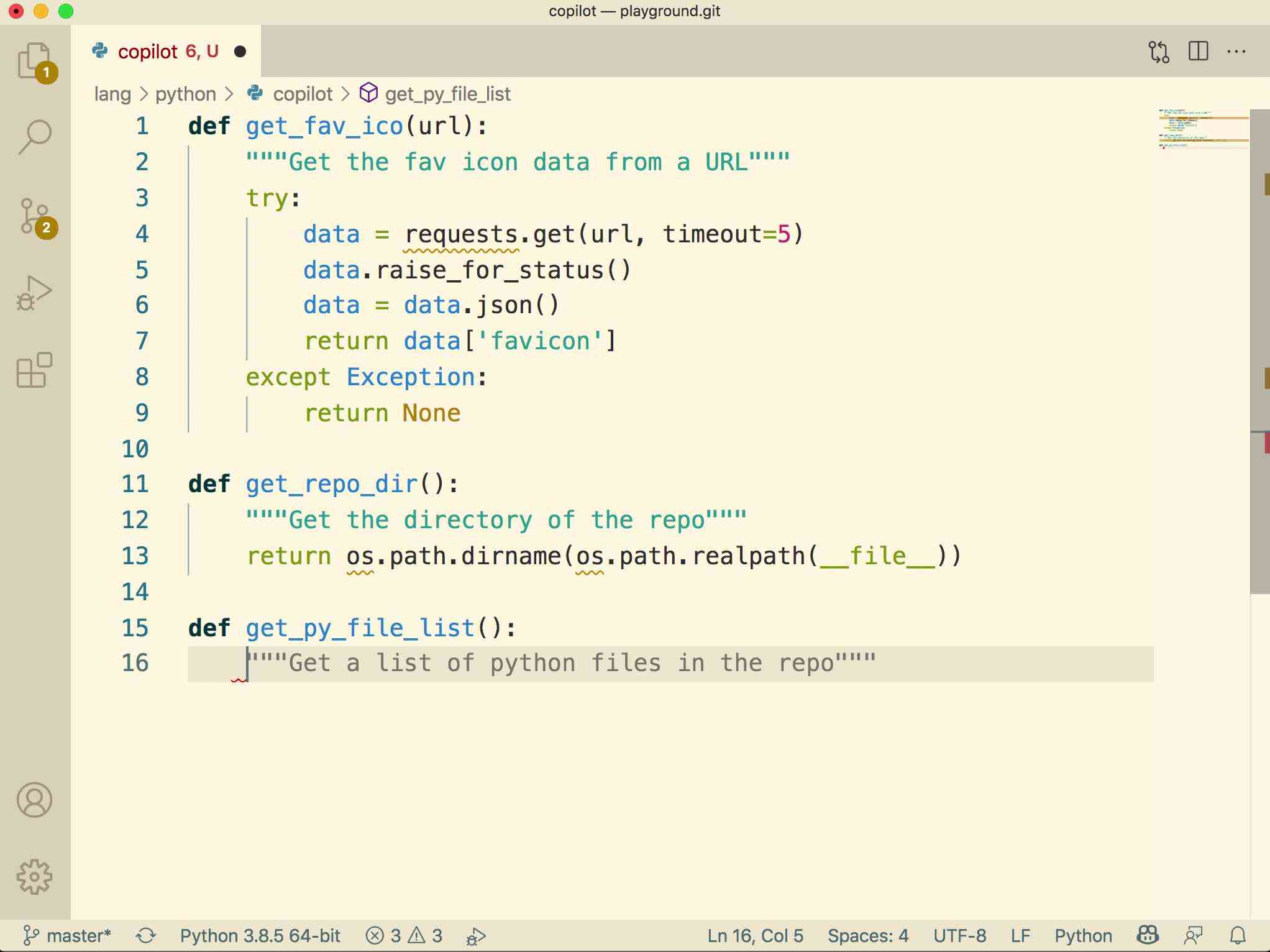Select the copilot editor tab

(166, 52)
